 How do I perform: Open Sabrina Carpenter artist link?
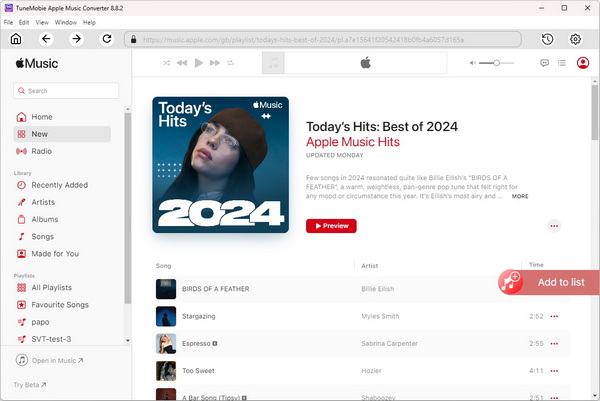tap(389, 343)
